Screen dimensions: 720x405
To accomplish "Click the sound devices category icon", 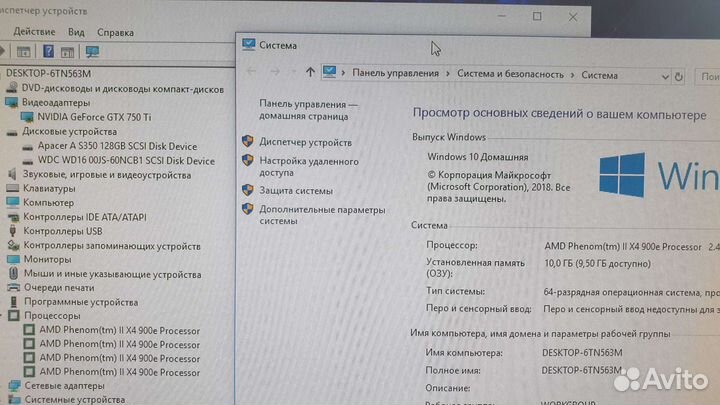I will tap(12, 174).
